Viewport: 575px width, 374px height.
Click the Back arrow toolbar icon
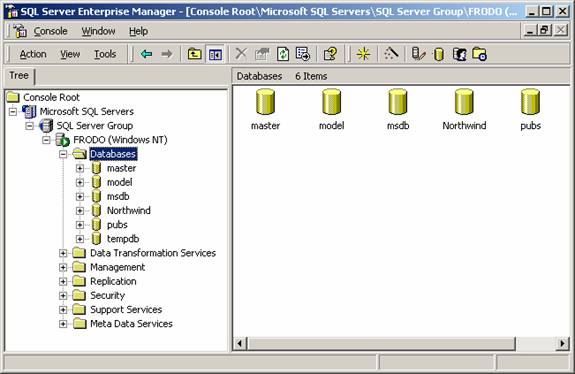pos(146,54)
